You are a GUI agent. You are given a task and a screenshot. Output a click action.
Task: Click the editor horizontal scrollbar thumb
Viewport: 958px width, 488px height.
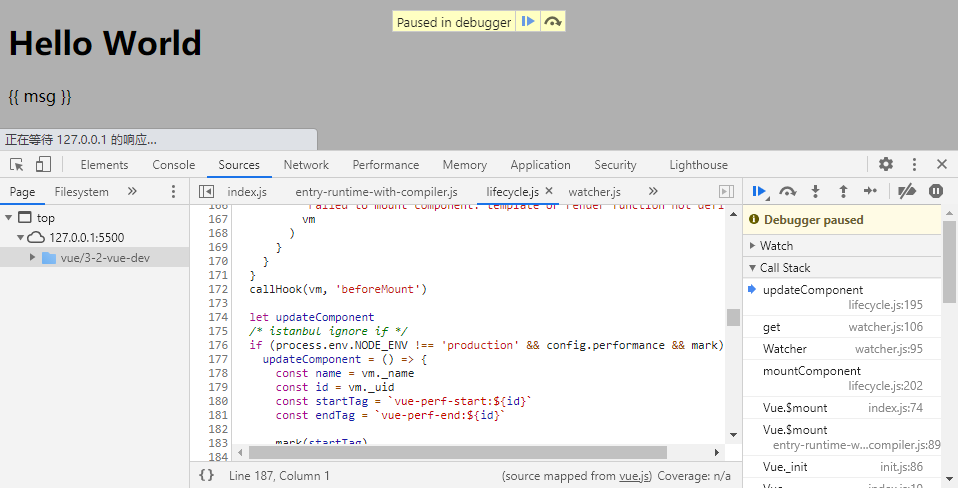click(458, 453)
